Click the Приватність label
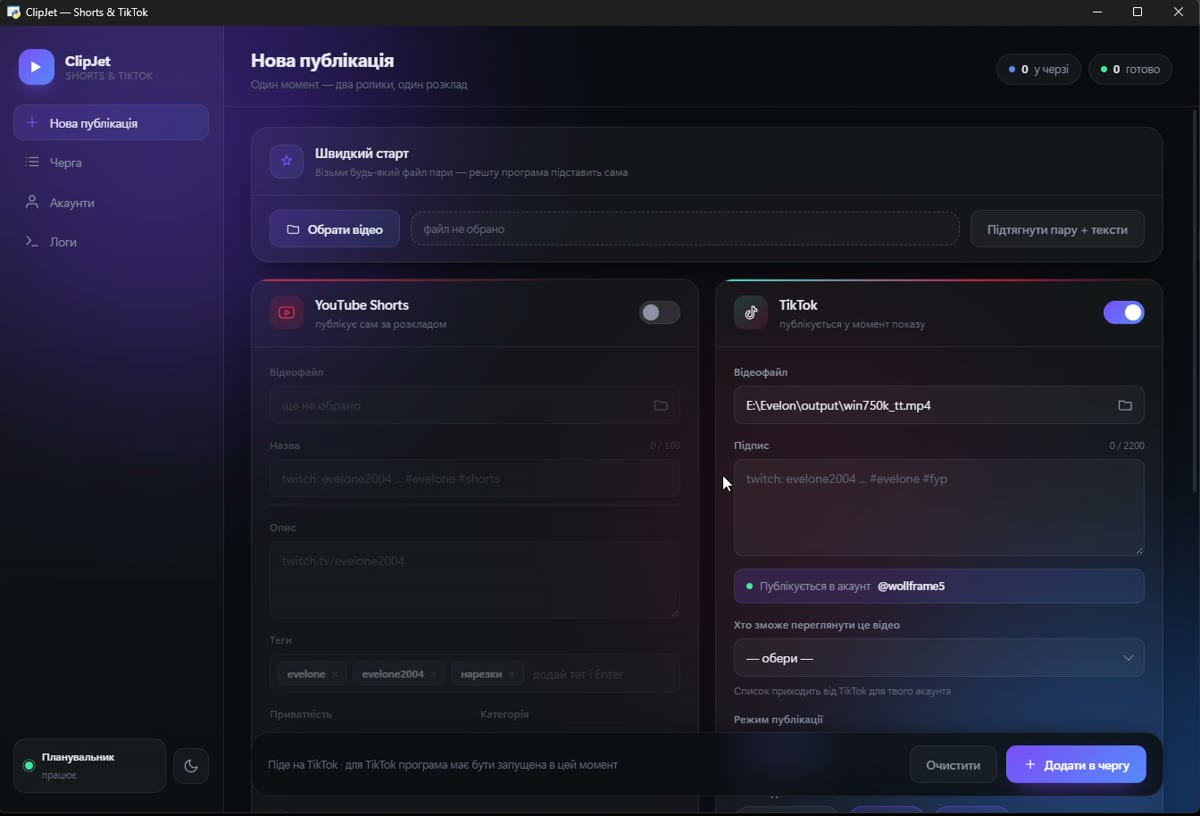The image size is (1200, 816). click(301, 714)
